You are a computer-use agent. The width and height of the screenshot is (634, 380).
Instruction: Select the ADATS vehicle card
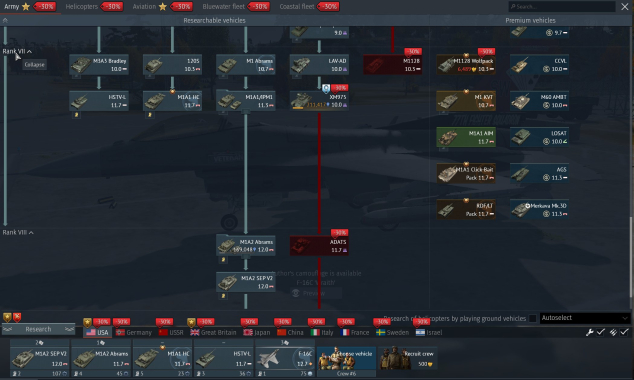point(319,246)
